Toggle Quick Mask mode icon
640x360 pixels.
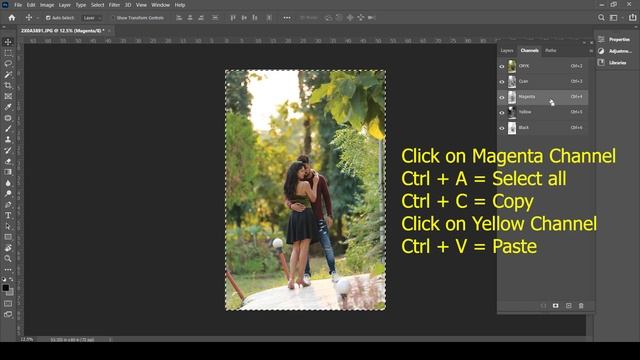click(8, 303)
